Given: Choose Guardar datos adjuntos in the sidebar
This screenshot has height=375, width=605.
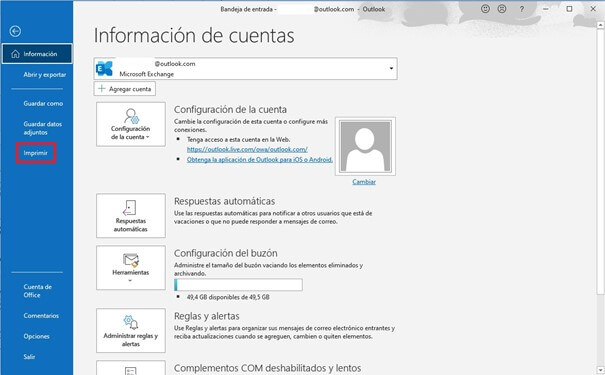Looking at the screenshot, I should 42,128.
